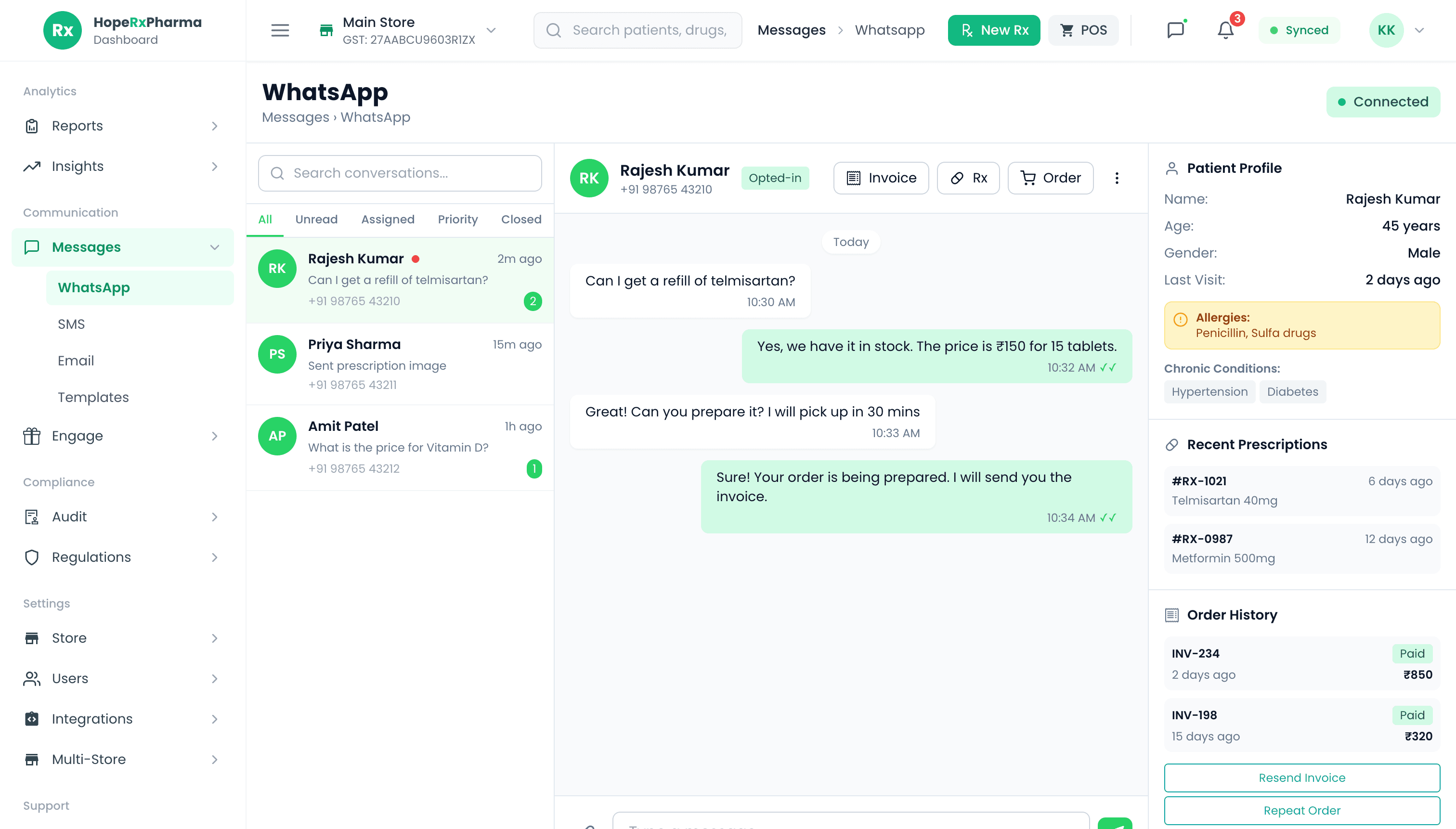Click the Opted-in status badge
This screenshot has height=829, width=1456.
774,178
